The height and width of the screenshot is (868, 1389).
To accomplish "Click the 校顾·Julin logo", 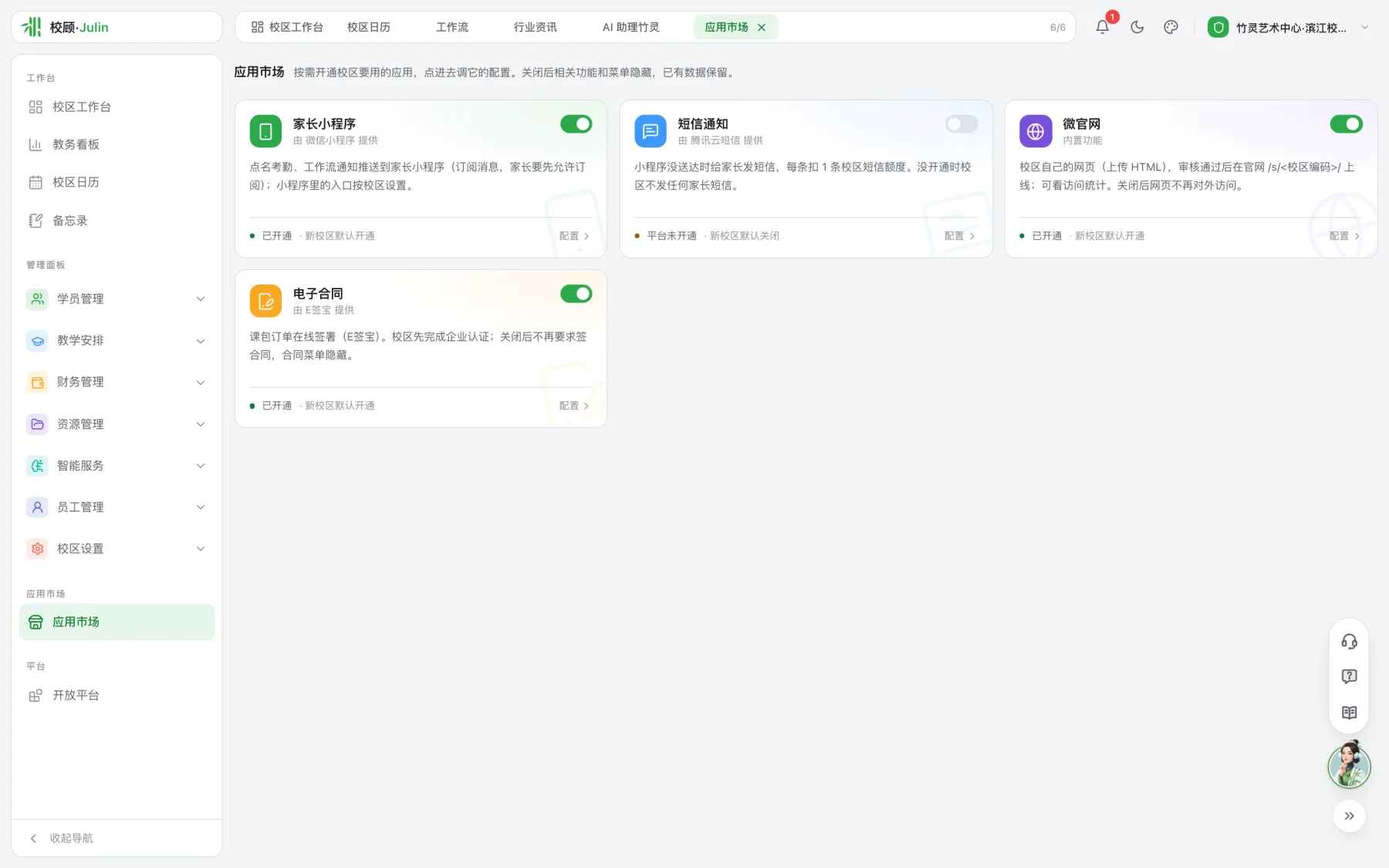I will pyautogui.click(x=65, y=27).
